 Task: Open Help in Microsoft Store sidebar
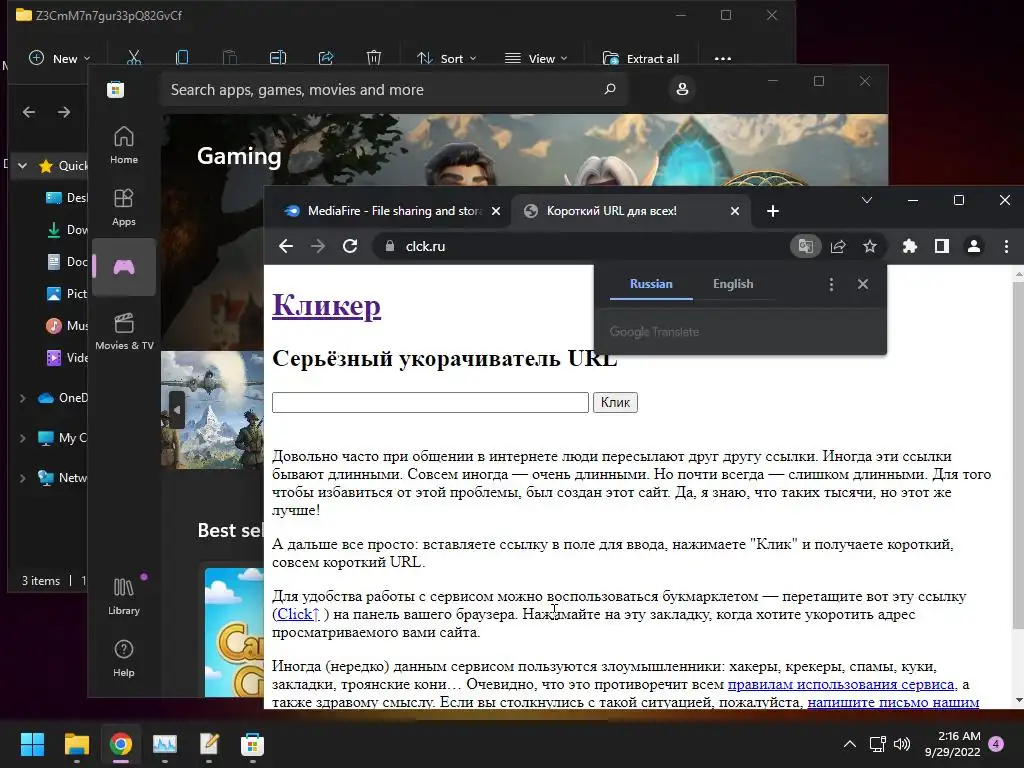pos(123,658)
